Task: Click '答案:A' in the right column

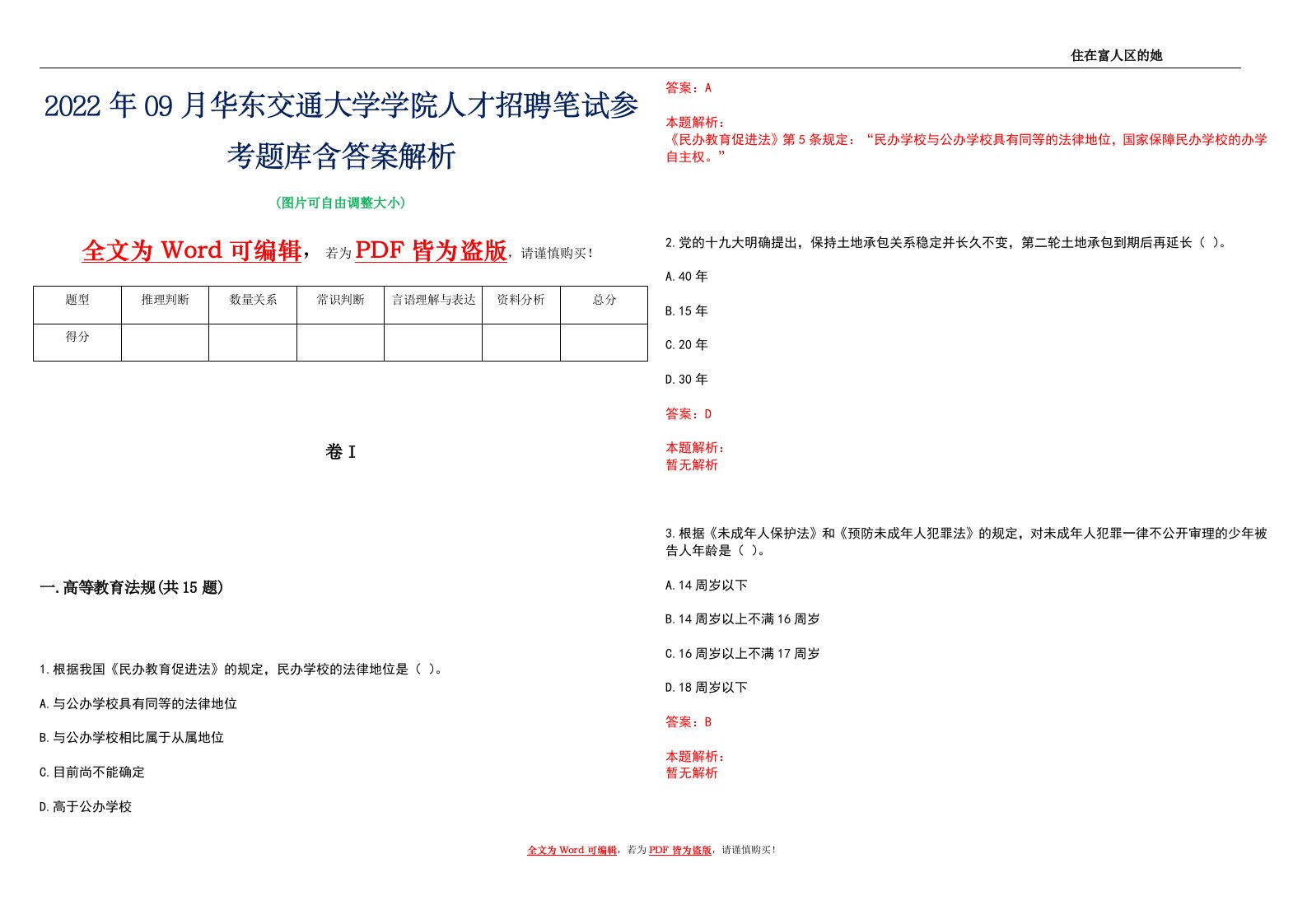Action: pos(689,88)
